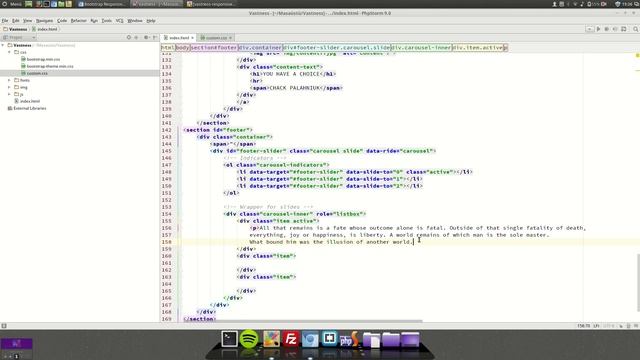Collapse the Vastness project root
Image resolution: width=640 pixels, height=360 pixels.
3,45
